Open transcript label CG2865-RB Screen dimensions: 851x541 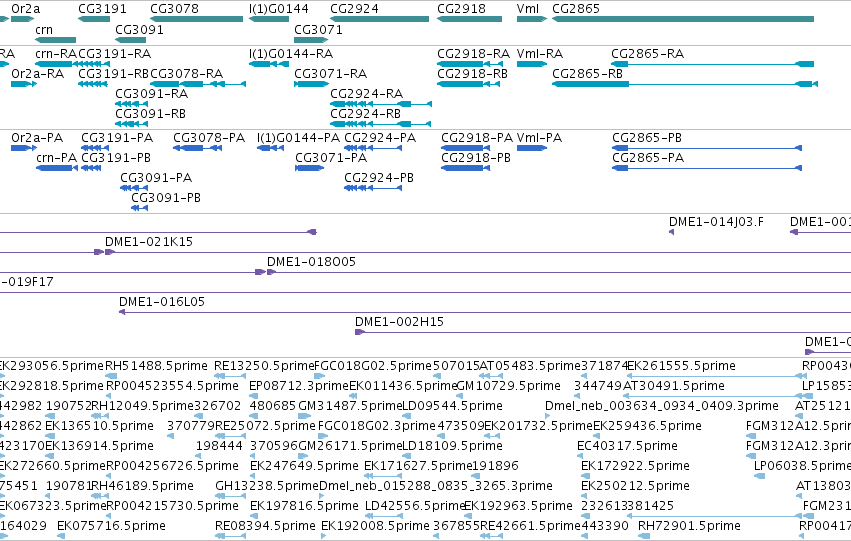click(587, 73)
